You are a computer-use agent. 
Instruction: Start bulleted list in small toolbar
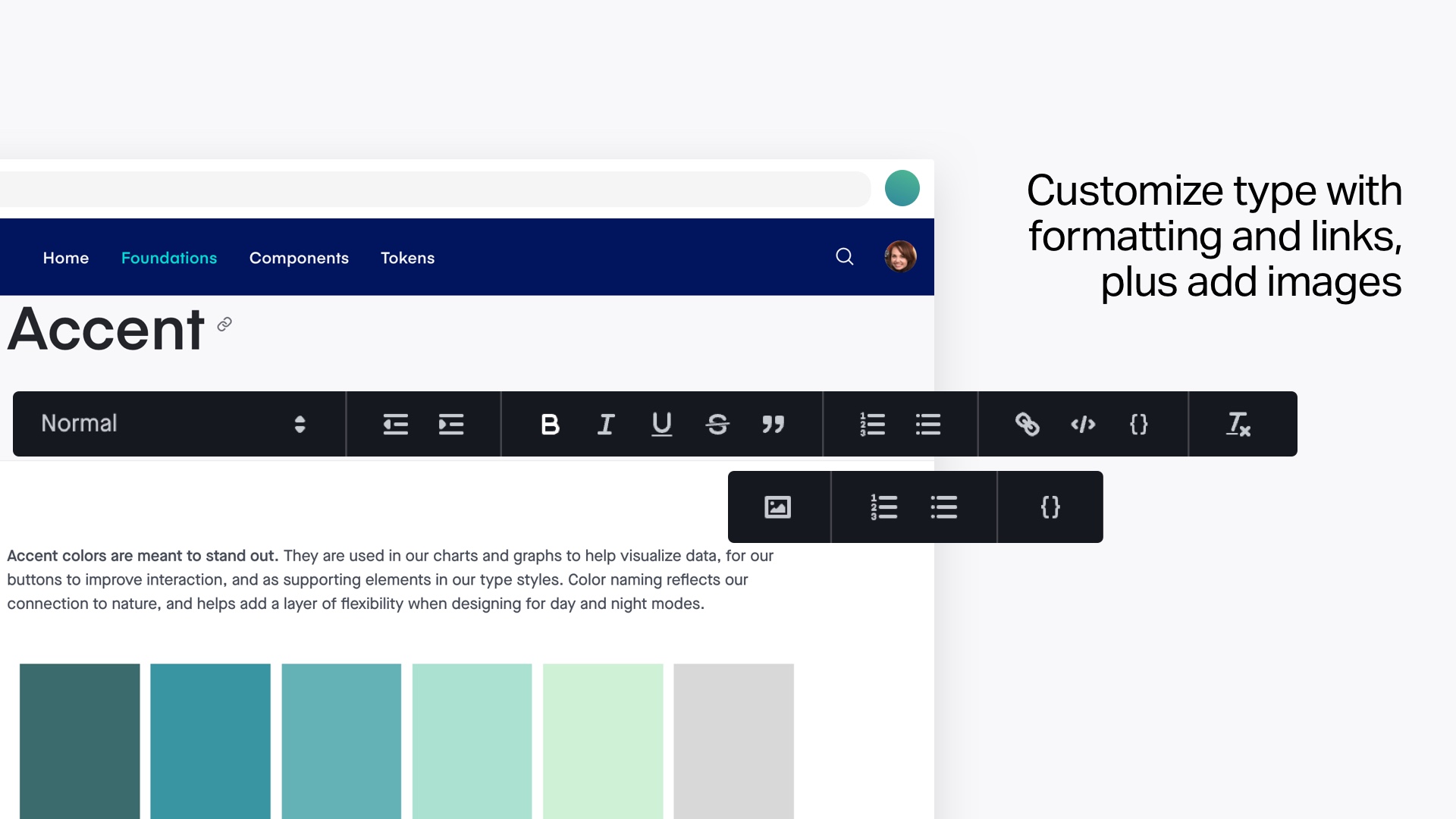(x=943, y=507)
